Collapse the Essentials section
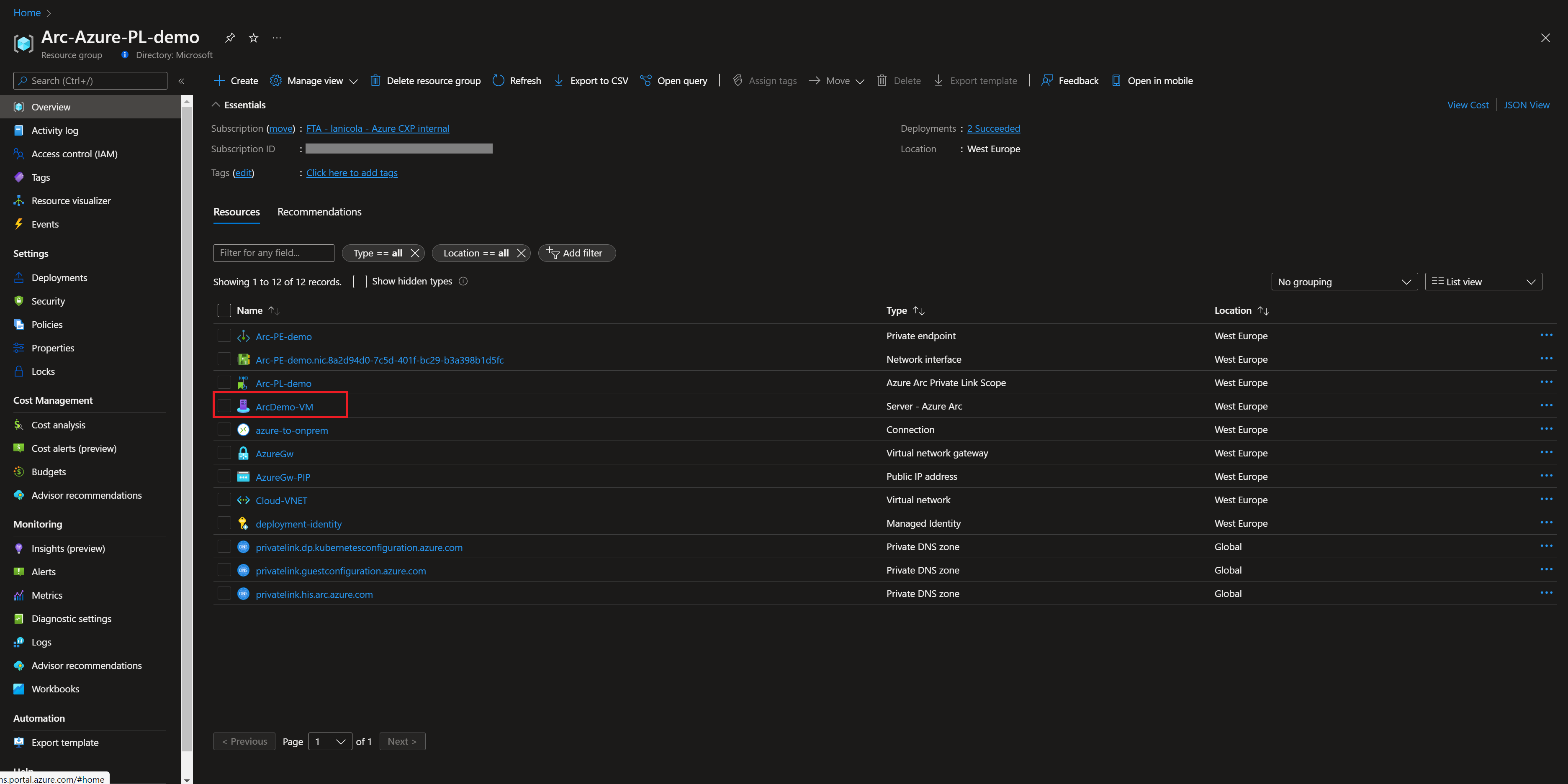This screenshot has height=784, width=1568. pos(216,105)
